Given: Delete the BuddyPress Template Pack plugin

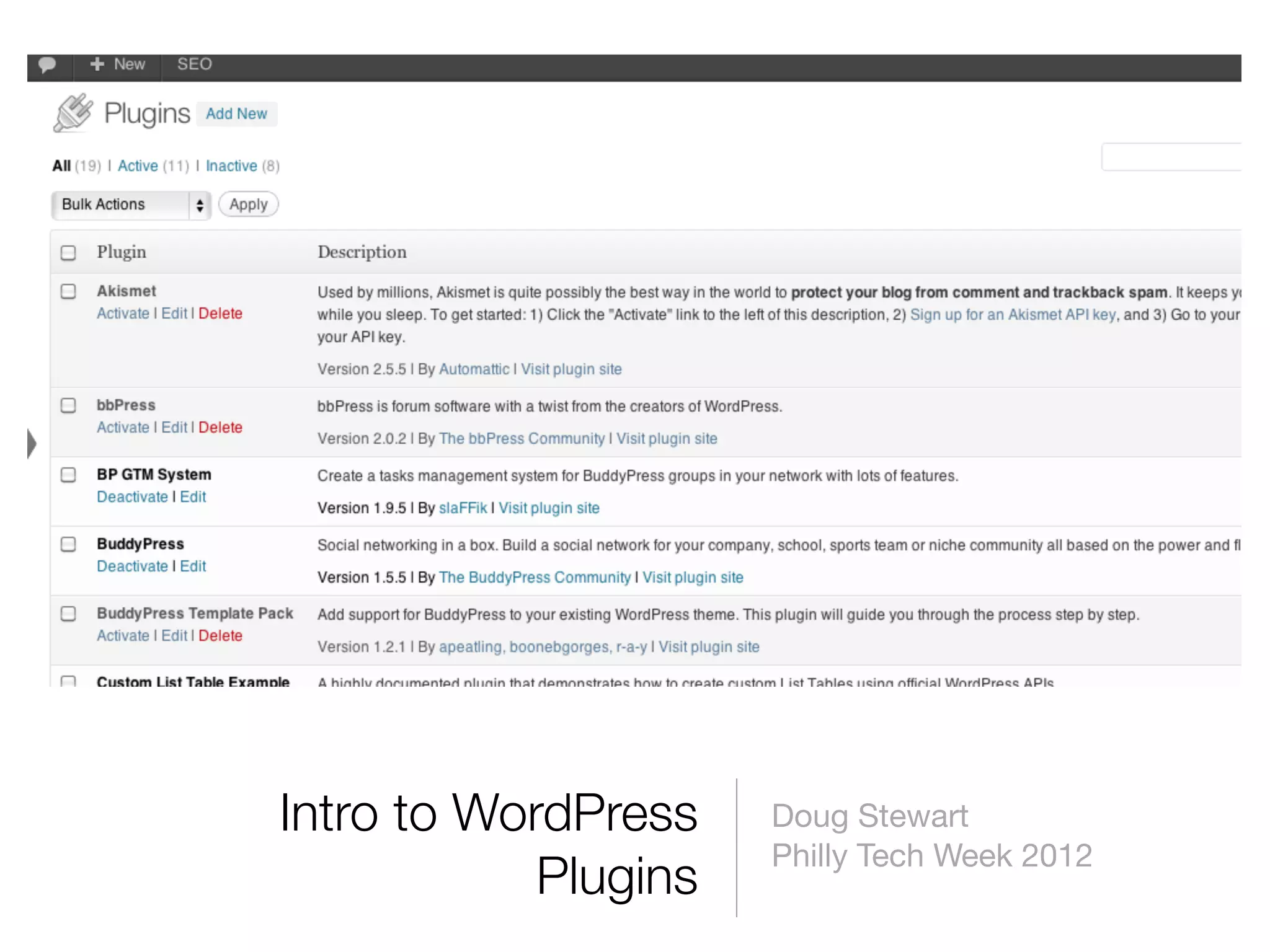Looking at the screenshot, I should point(220,636).
